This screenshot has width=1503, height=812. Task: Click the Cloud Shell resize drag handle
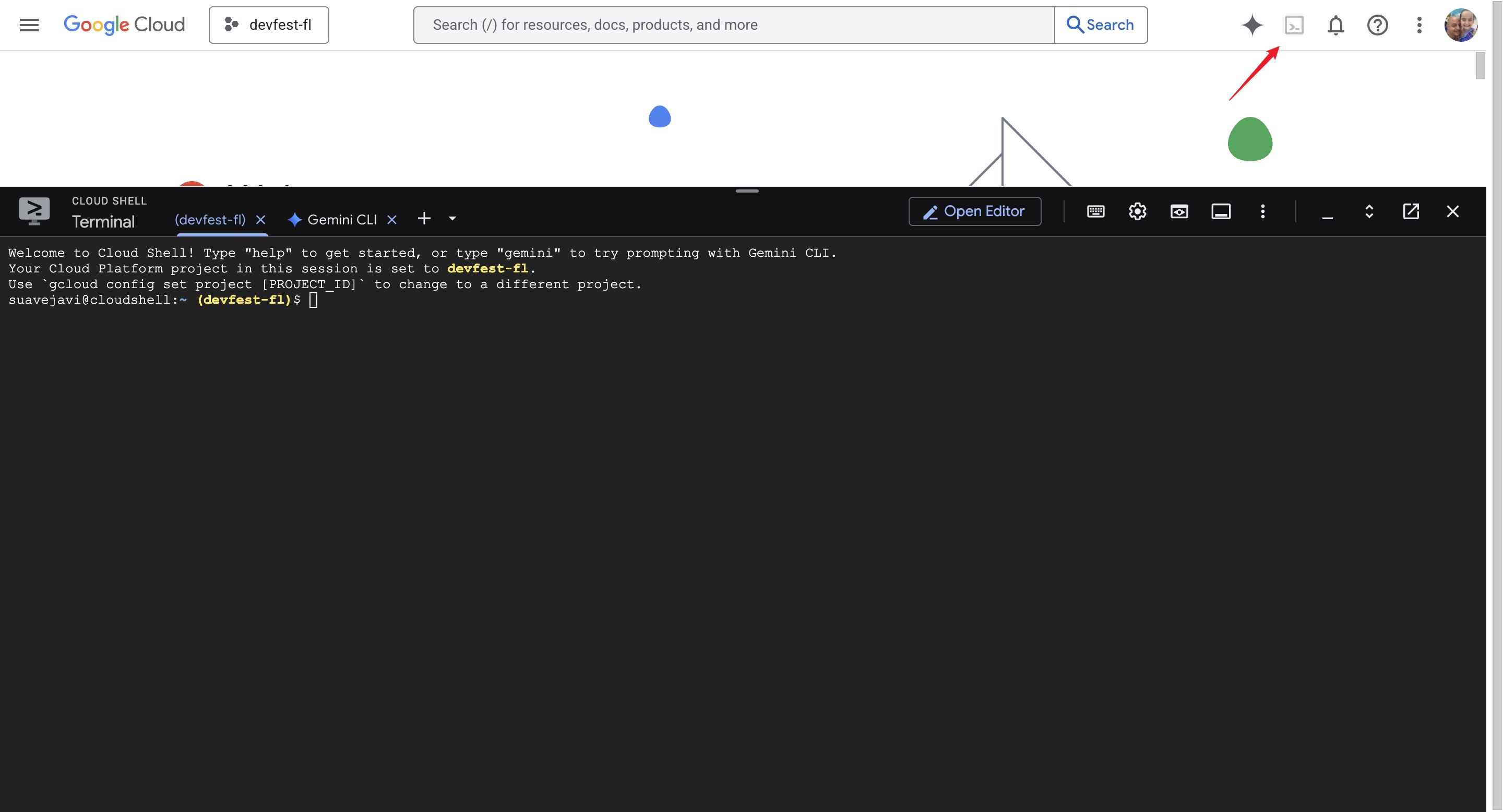[x=747, y=191]
